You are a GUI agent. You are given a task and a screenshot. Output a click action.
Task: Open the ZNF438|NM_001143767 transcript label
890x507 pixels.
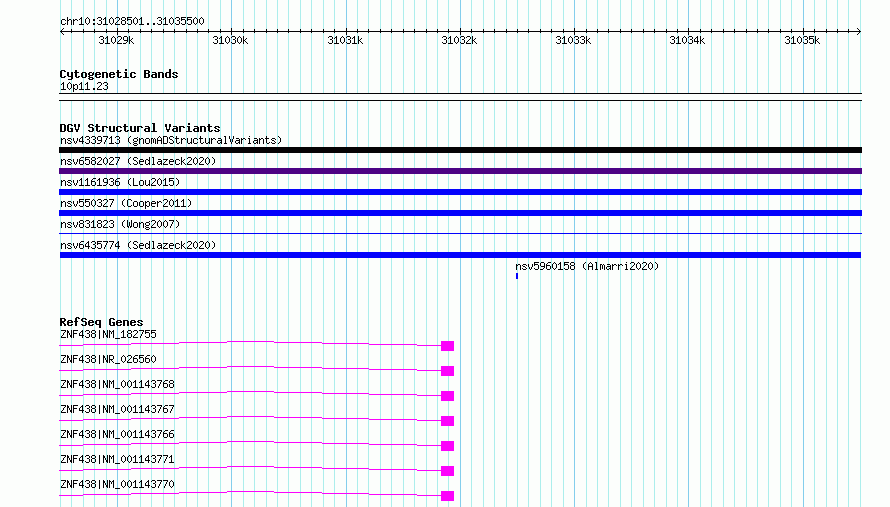point(117,409)
